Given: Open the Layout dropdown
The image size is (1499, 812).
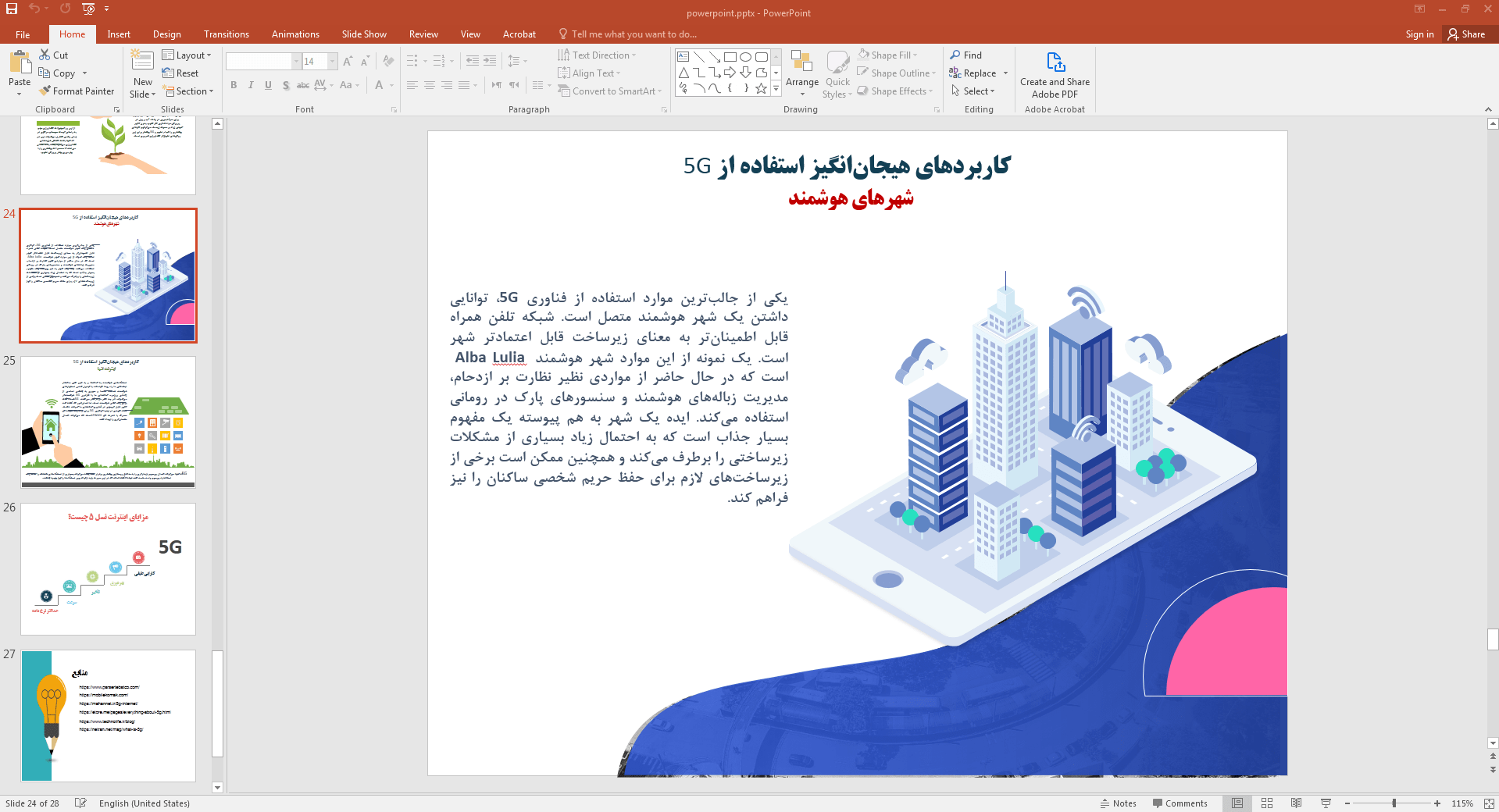Looking at the screenshot, I should [187, 55].
